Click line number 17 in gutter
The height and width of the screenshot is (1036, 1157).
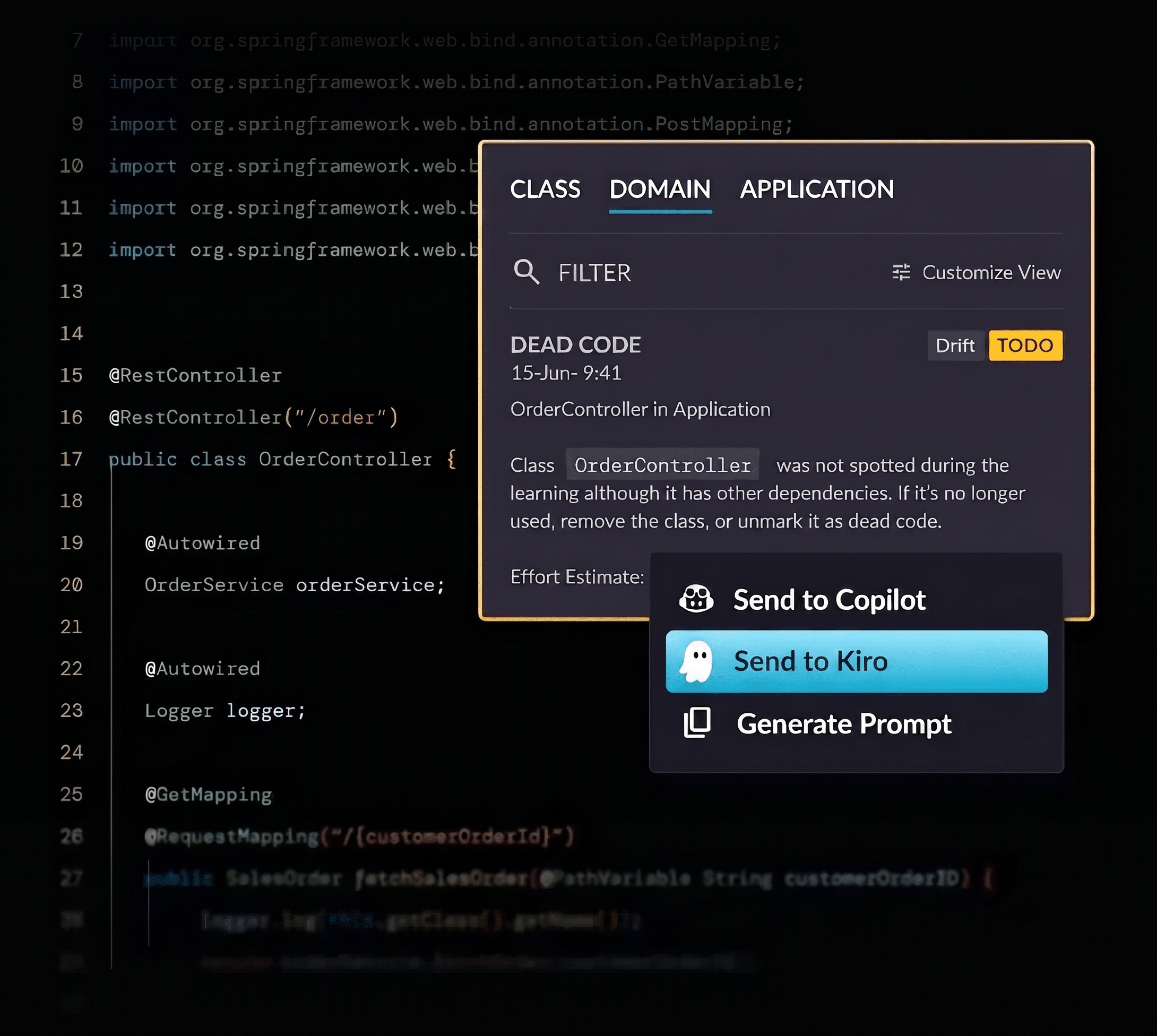71,459
